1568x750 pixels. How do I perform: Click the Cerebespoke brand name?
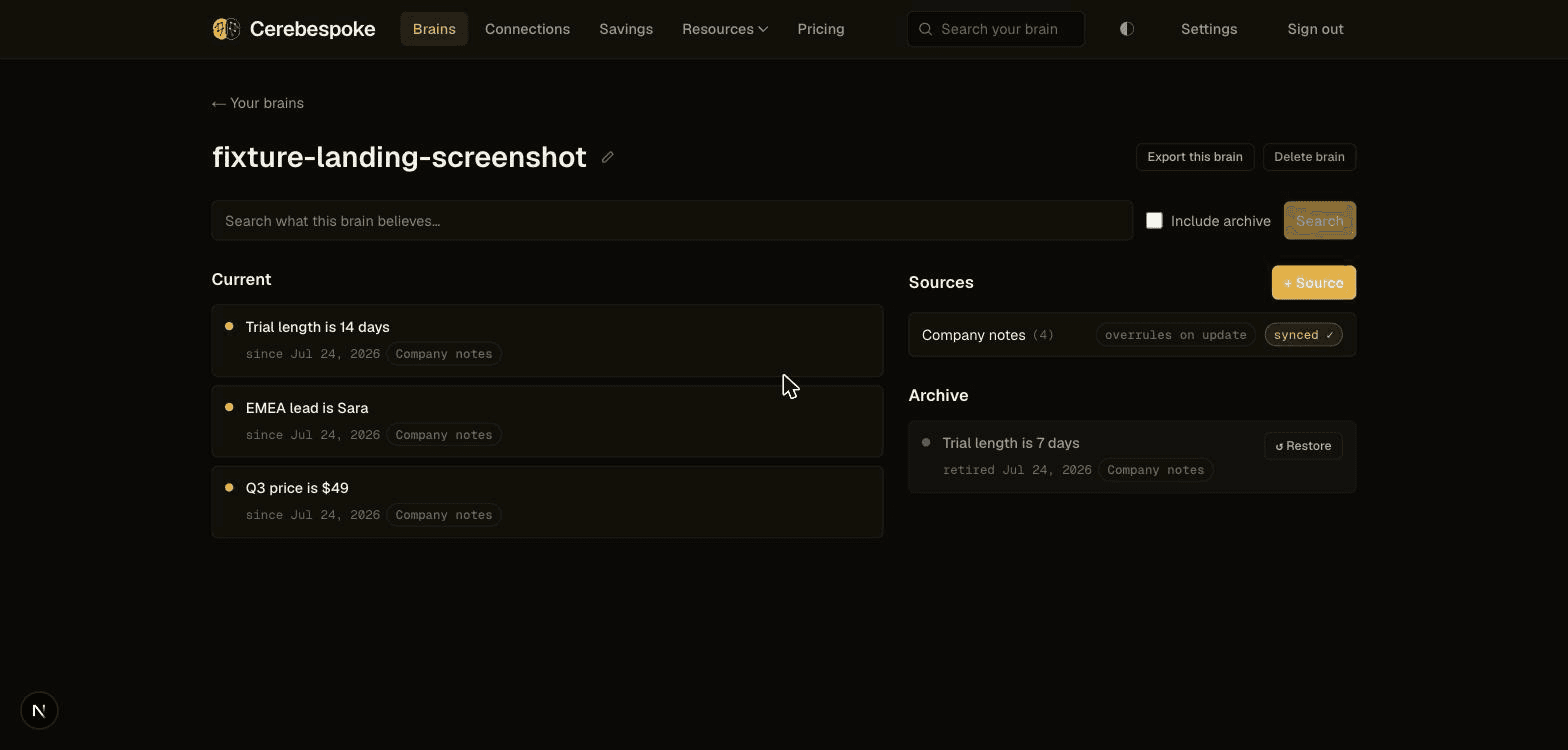(x=312, y=29)
